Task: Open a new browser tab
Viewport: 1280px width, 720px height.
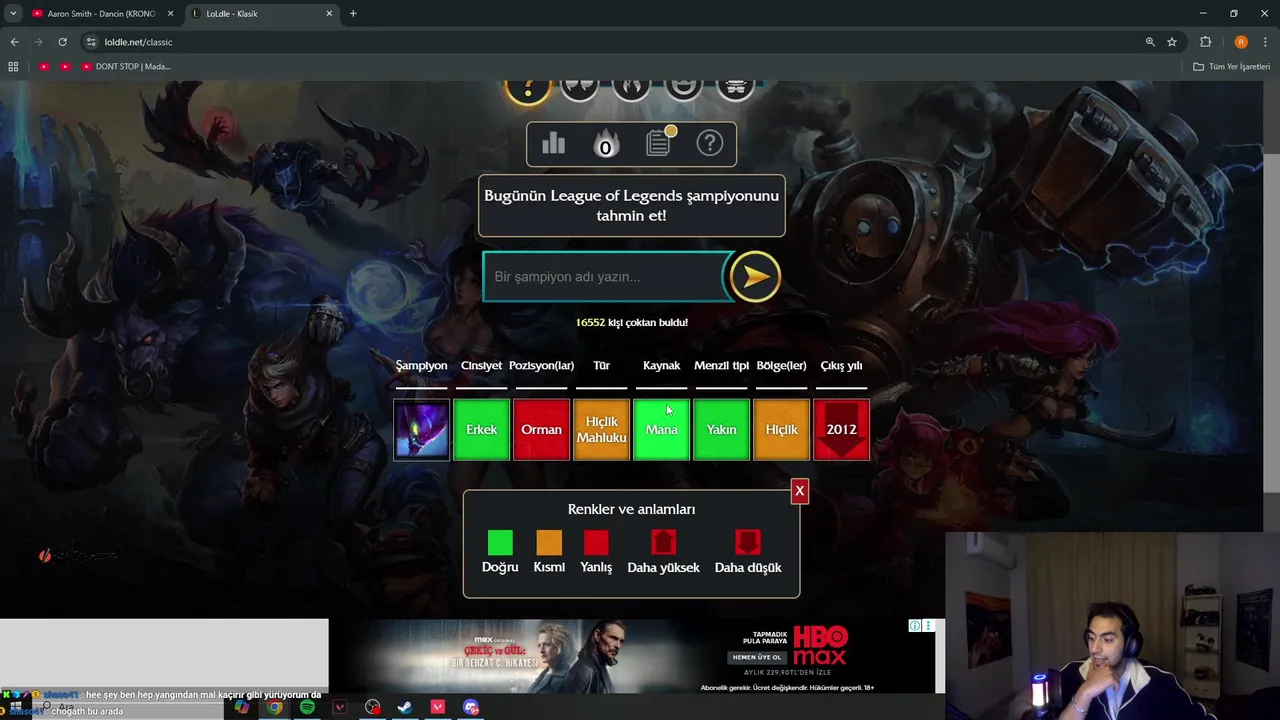Action: pos(353,13)
